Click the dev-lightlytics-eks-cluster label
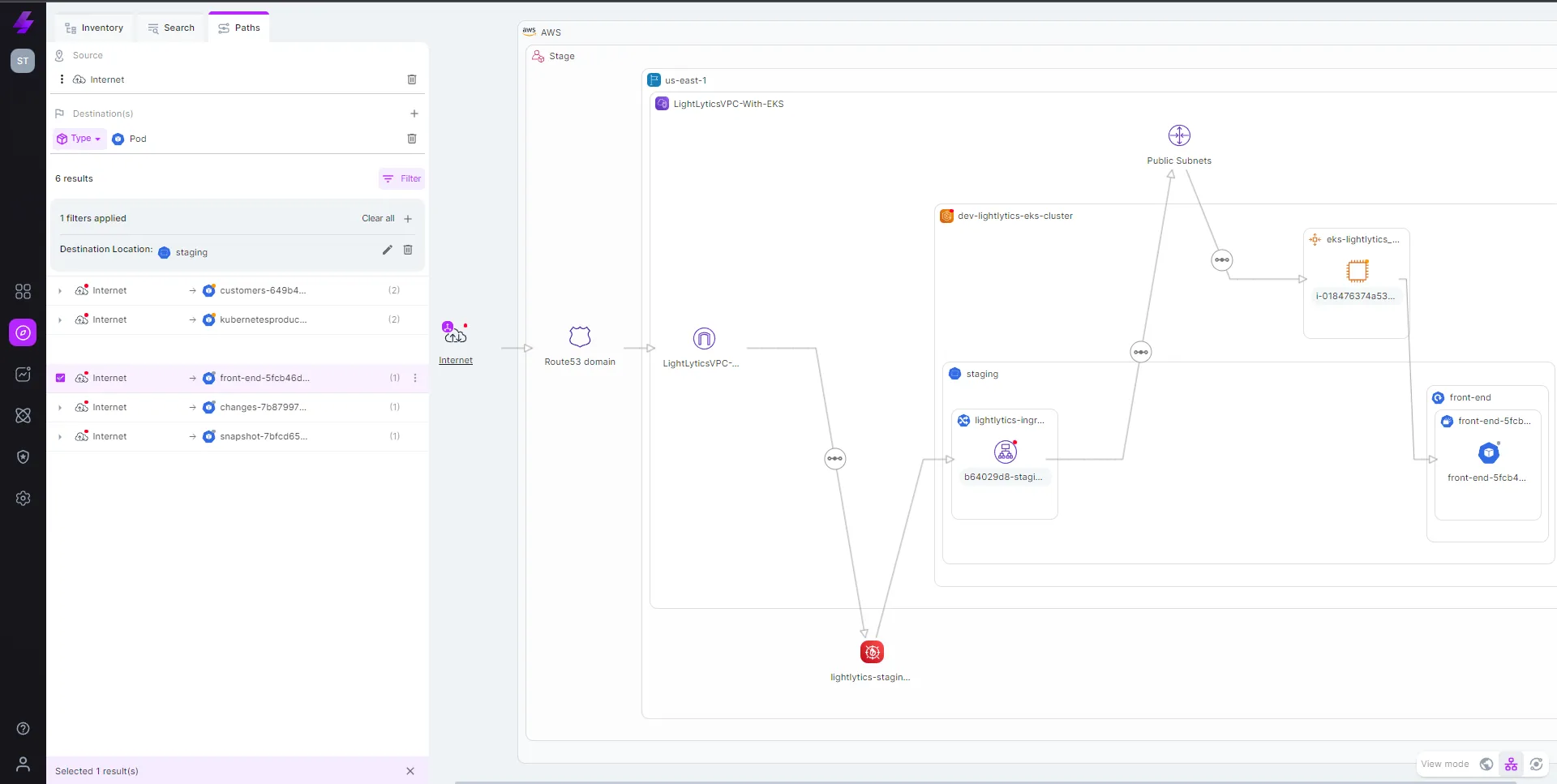Viewport: 1557px width, 784px height. click(x=1015, y=216)
